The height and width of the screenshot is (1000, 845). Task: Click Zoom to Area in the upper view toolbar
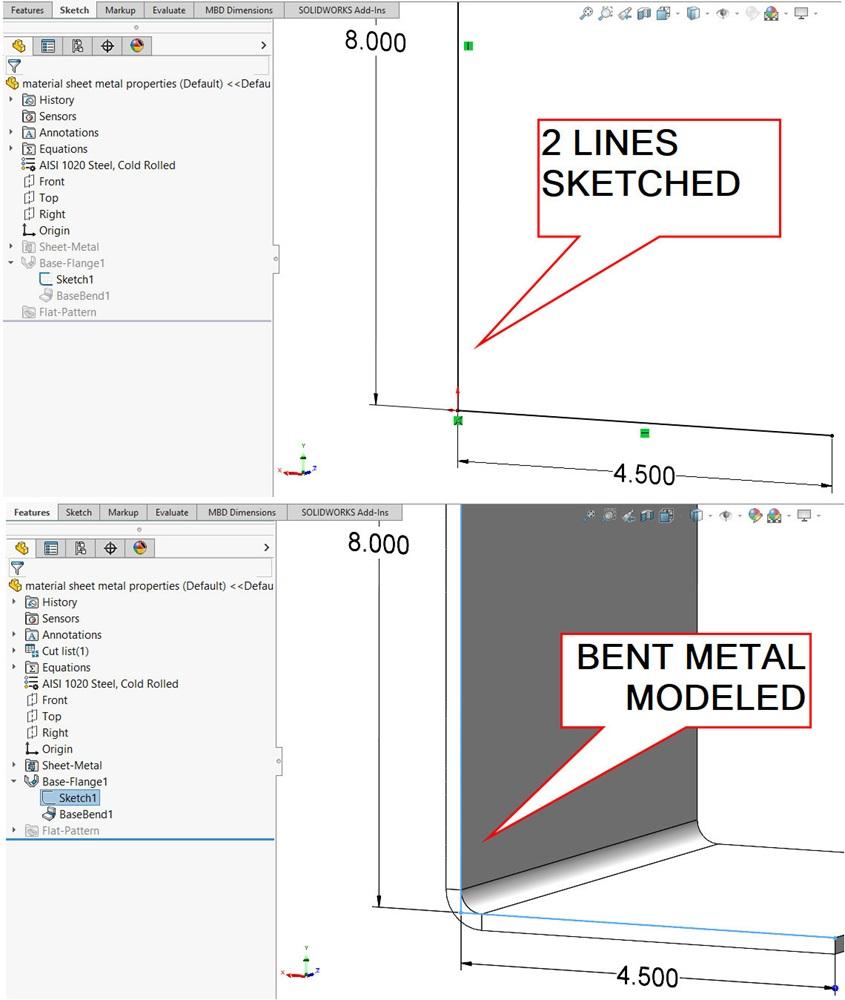606,14
